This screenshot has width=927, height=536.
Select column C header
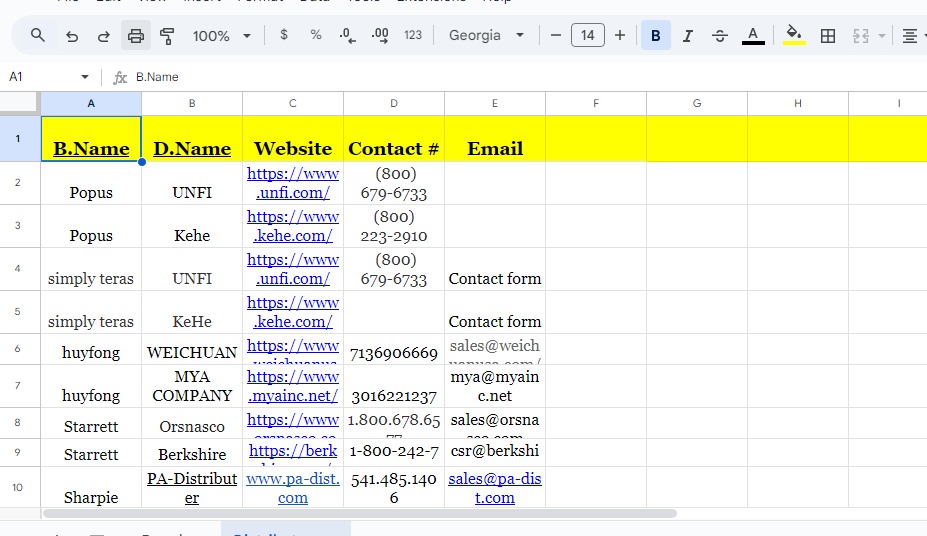[x=293, y=103]
